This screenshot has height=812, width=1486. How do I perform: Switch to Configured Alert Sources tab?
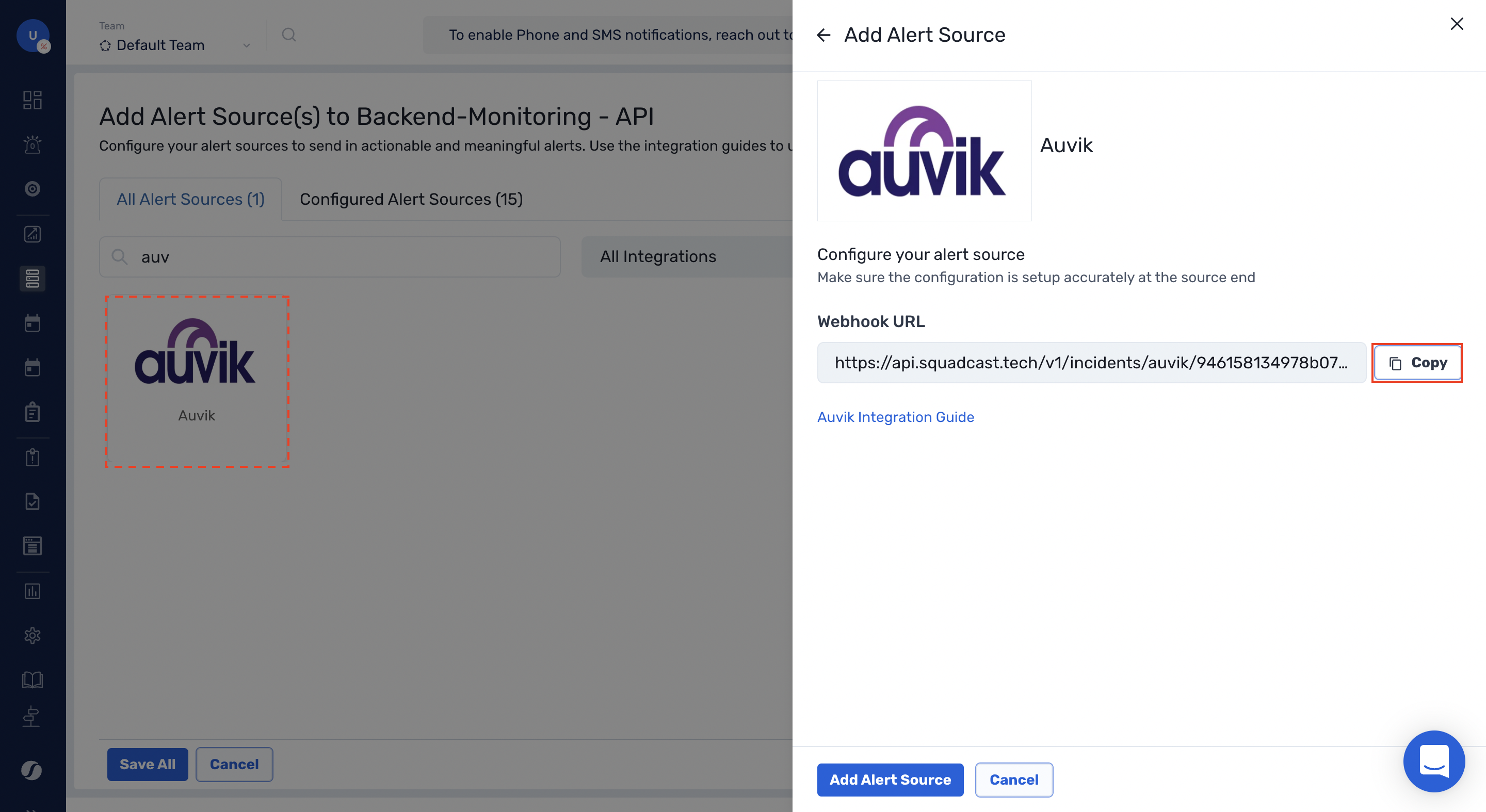point(410,199)
